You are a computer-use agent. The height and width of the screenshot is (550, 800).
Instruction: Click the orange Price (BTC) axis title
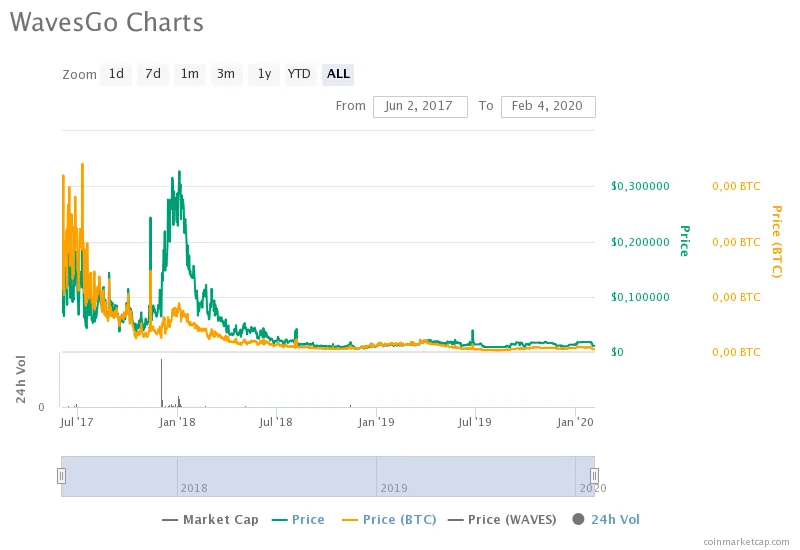777,242
